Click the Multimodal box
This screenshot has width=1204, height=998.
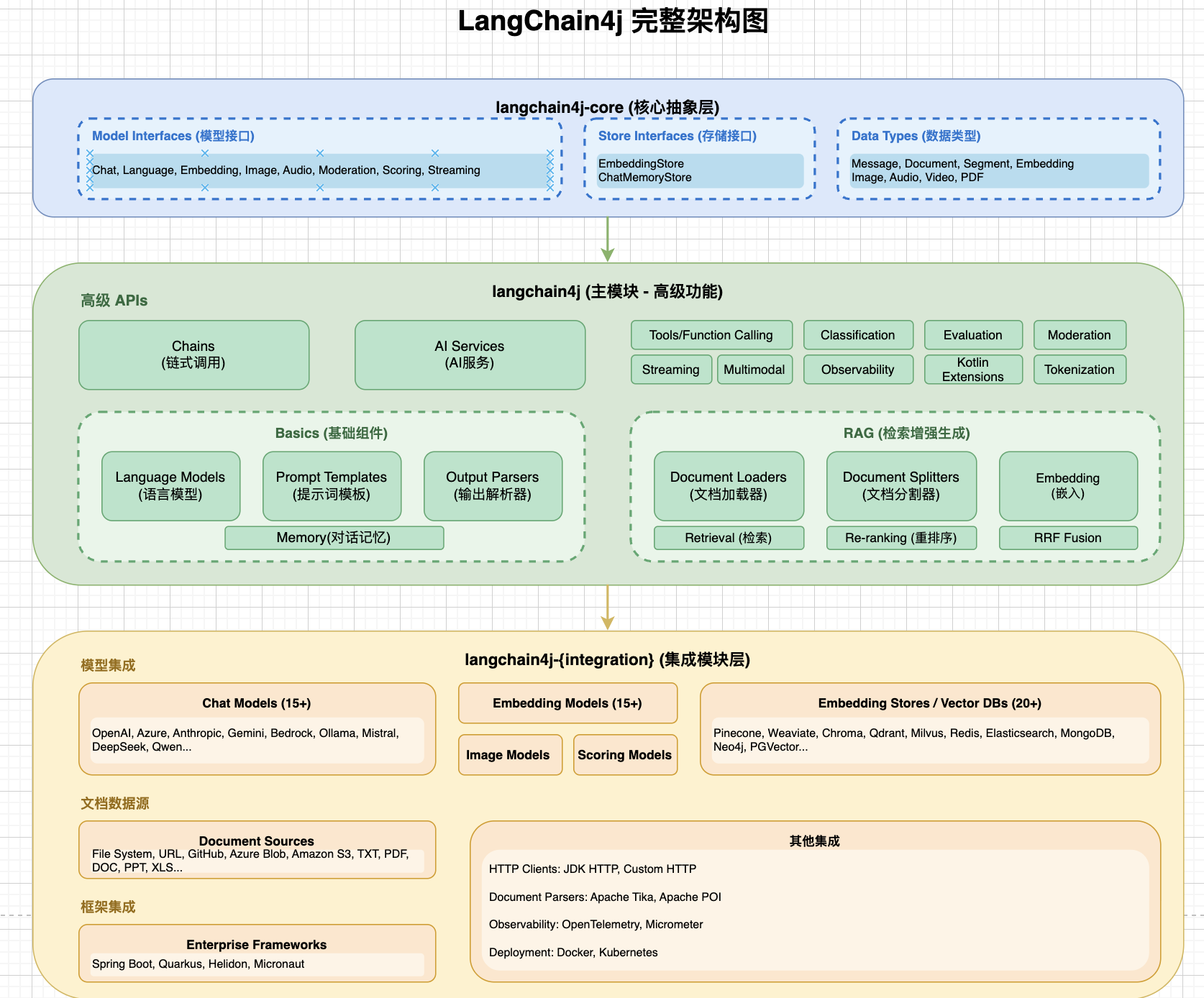(x=755, y=370)
